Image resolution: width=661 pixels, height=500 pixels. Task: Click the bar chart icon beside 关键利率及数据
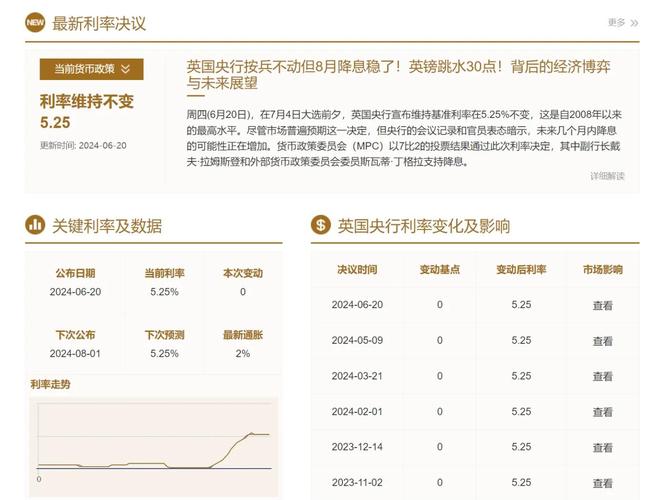(x=35, y=225)
